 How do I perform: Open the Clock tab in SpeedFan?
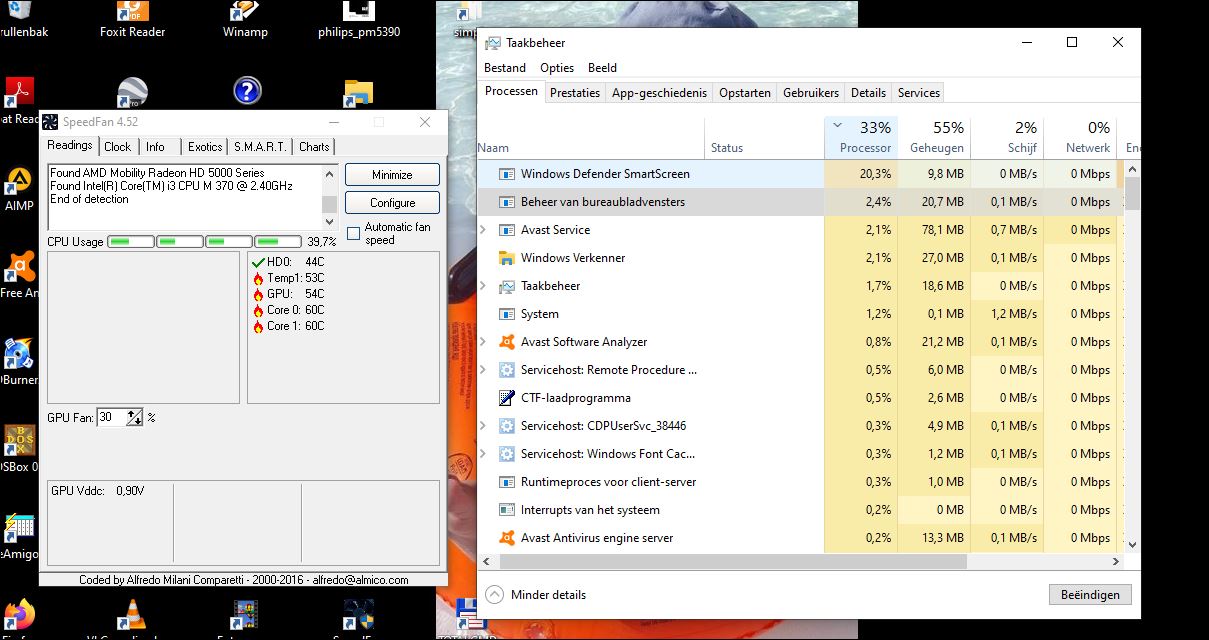118,147
